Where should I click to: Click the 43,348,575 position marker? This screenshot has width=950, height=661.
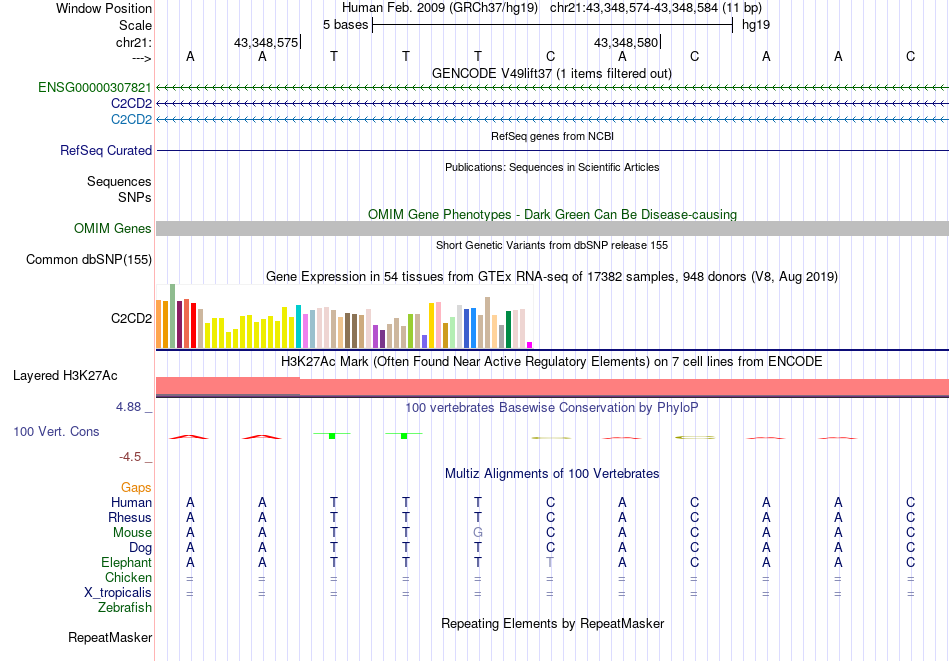(x=267, y=42)
